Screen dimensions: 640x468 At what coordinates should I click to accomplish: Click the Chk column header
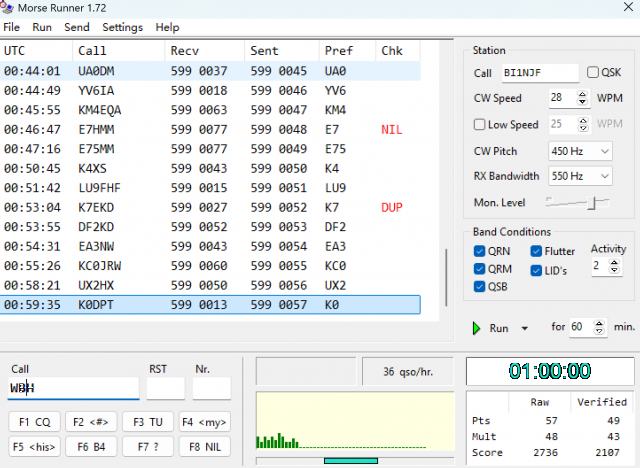click(398, 51)
